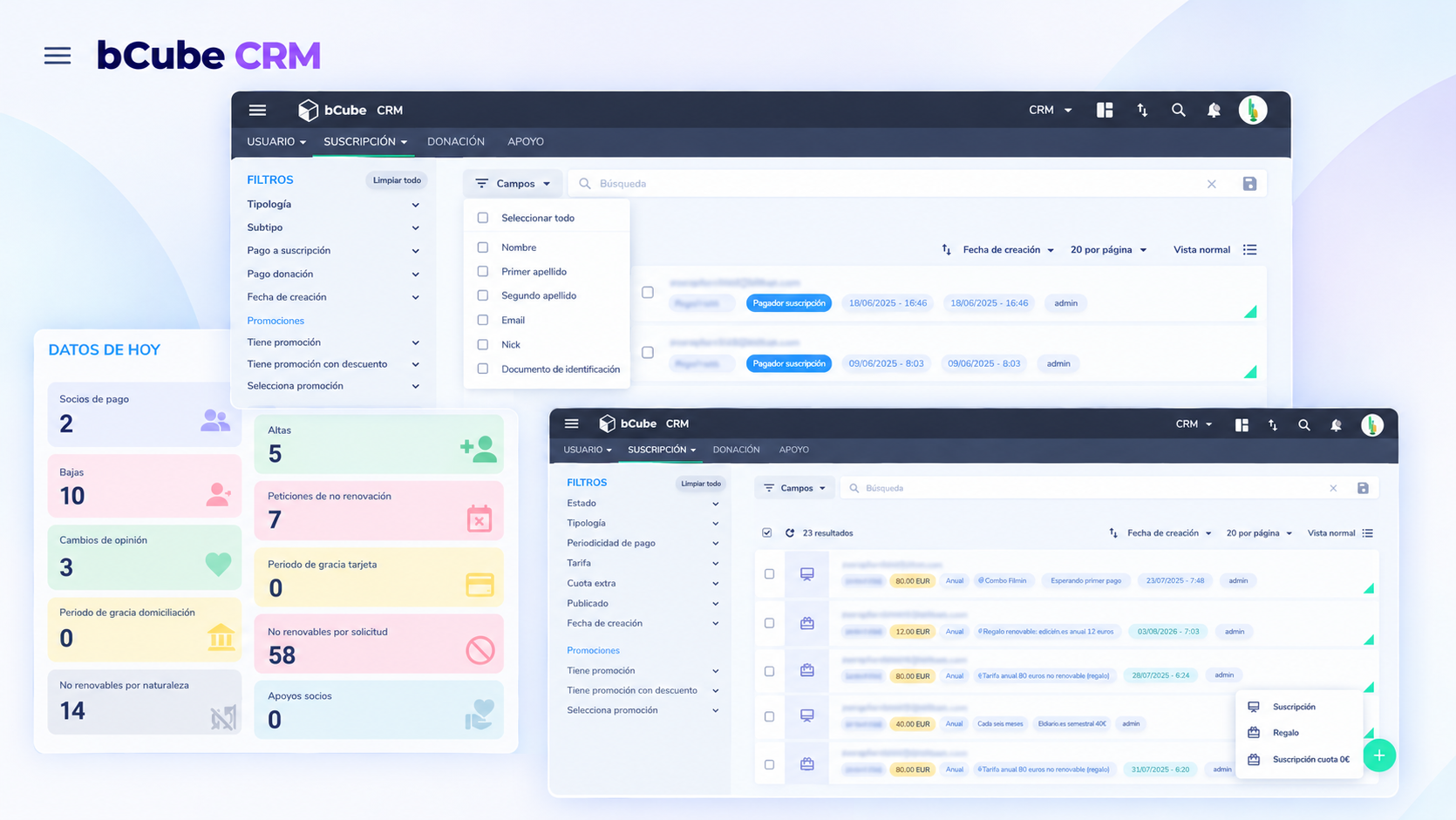
Task: Check the Nombre field checkbox
Action: coord(483,247)
